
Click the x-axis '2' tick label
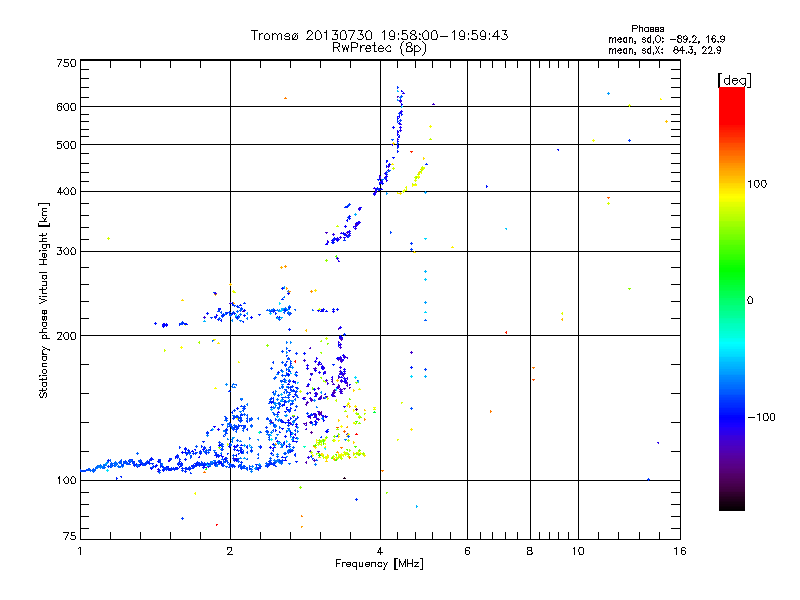click(230, 551)
